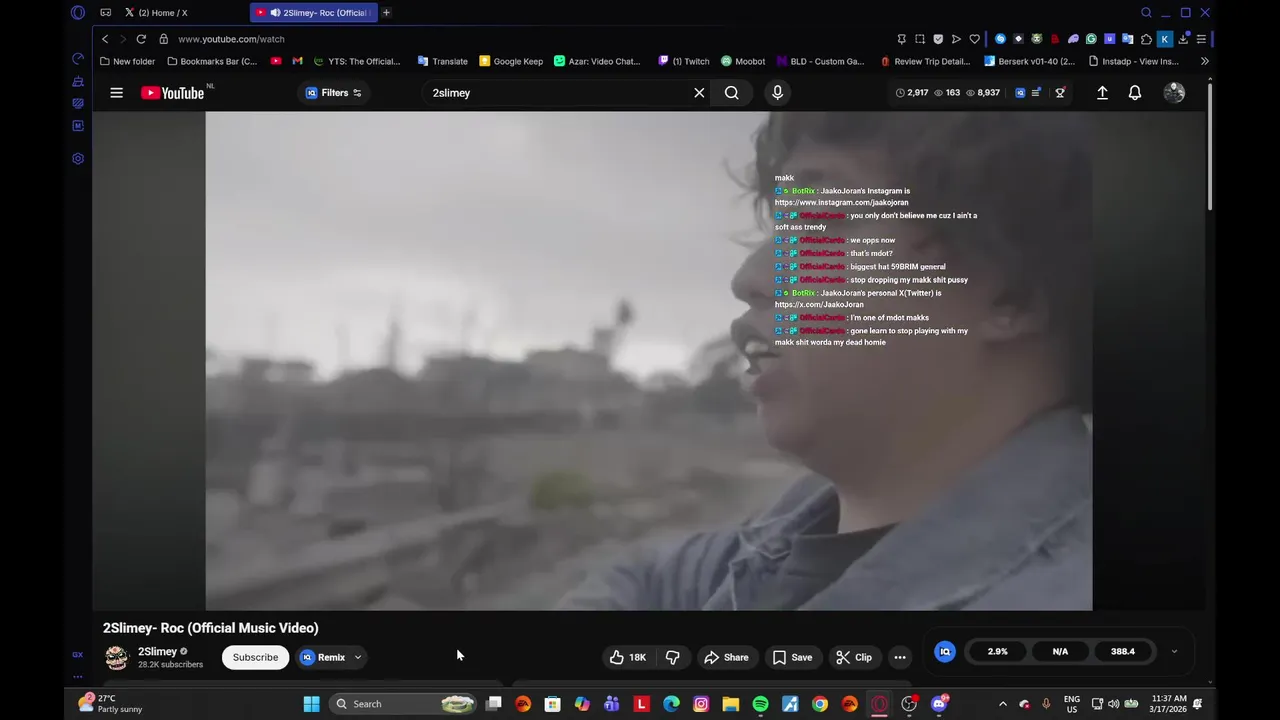Start voice search with microphone
Screen dimensions: 1280x720
(777, 93)
